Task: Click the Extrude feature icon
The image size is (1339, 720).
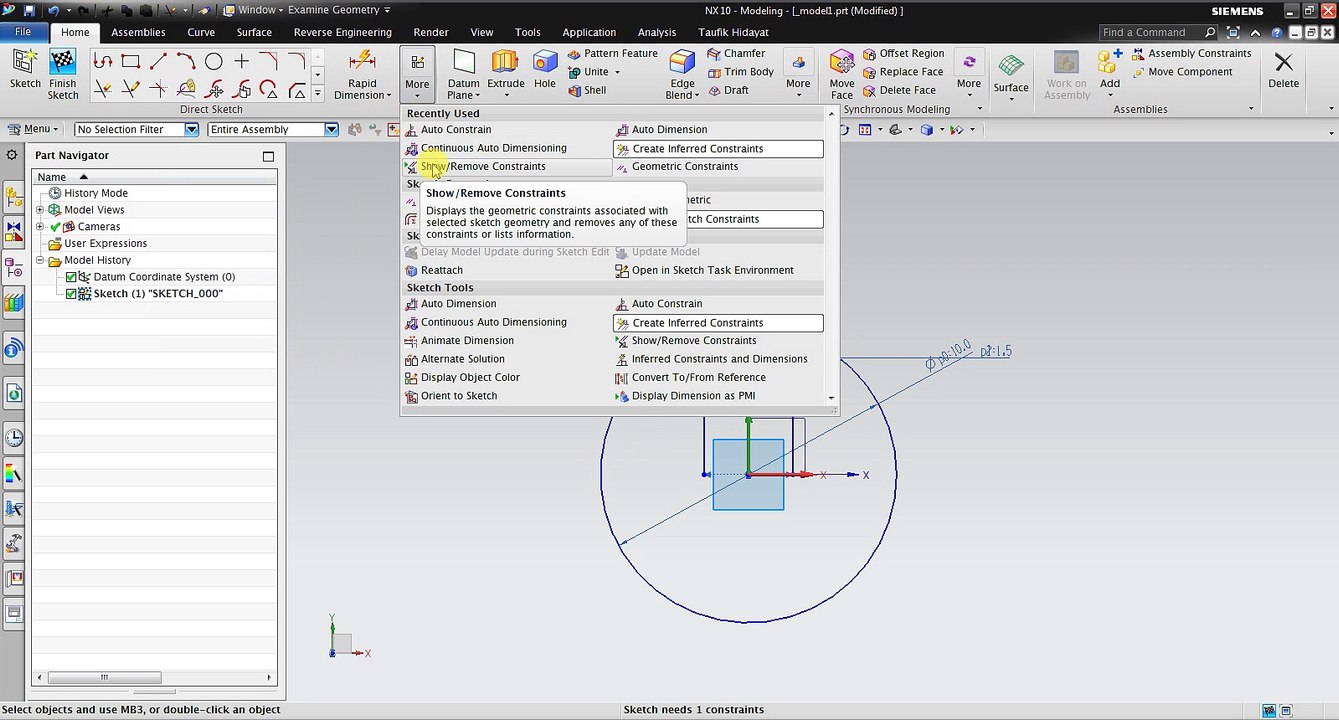Action: (505, 62)
